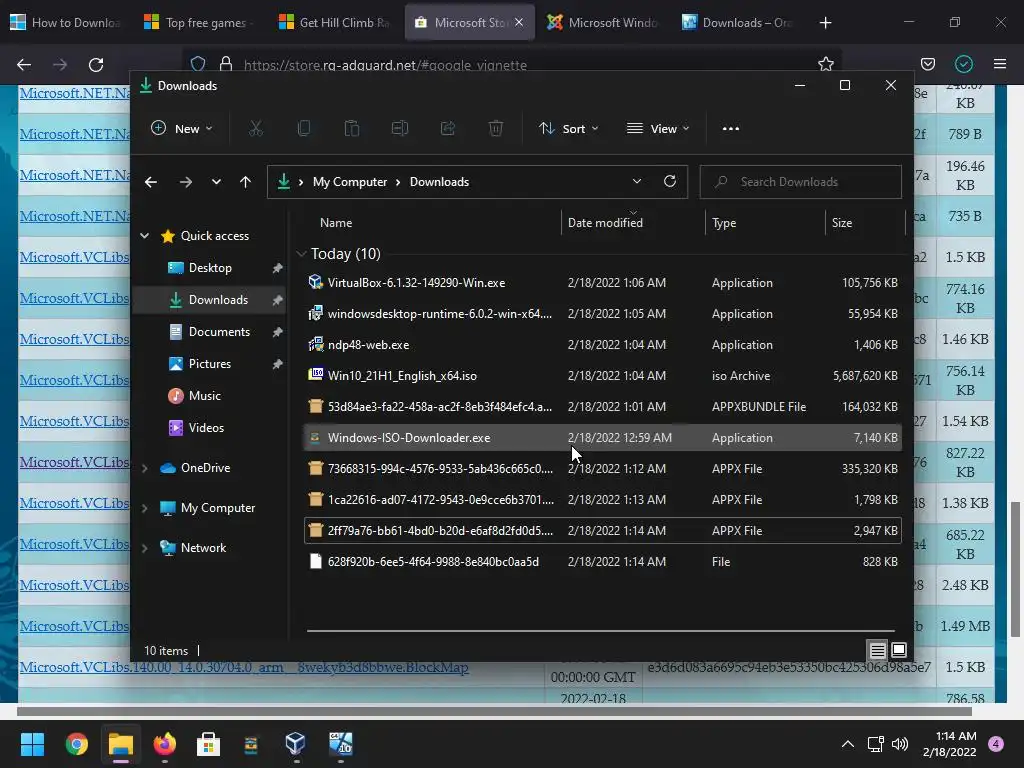Open the View dropdown menu
This screenshot has width=1024, height=768.
658,129
